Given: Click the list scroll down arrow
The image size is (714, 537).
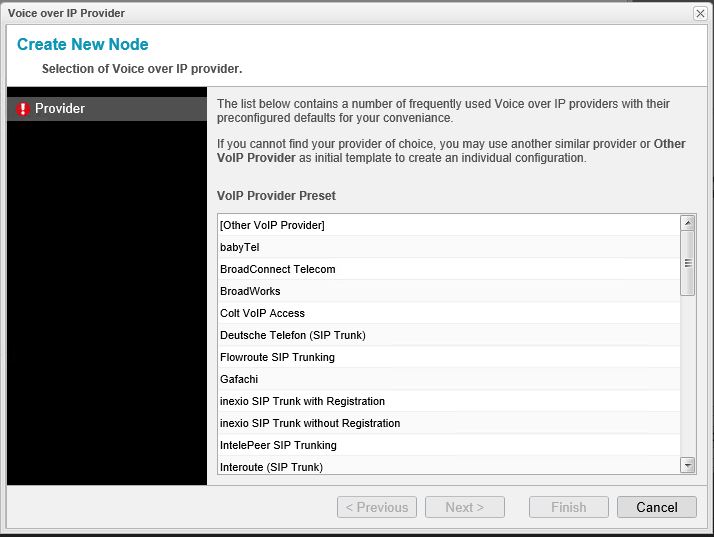Looking at the screenshot, I should (x=687, y=465).
